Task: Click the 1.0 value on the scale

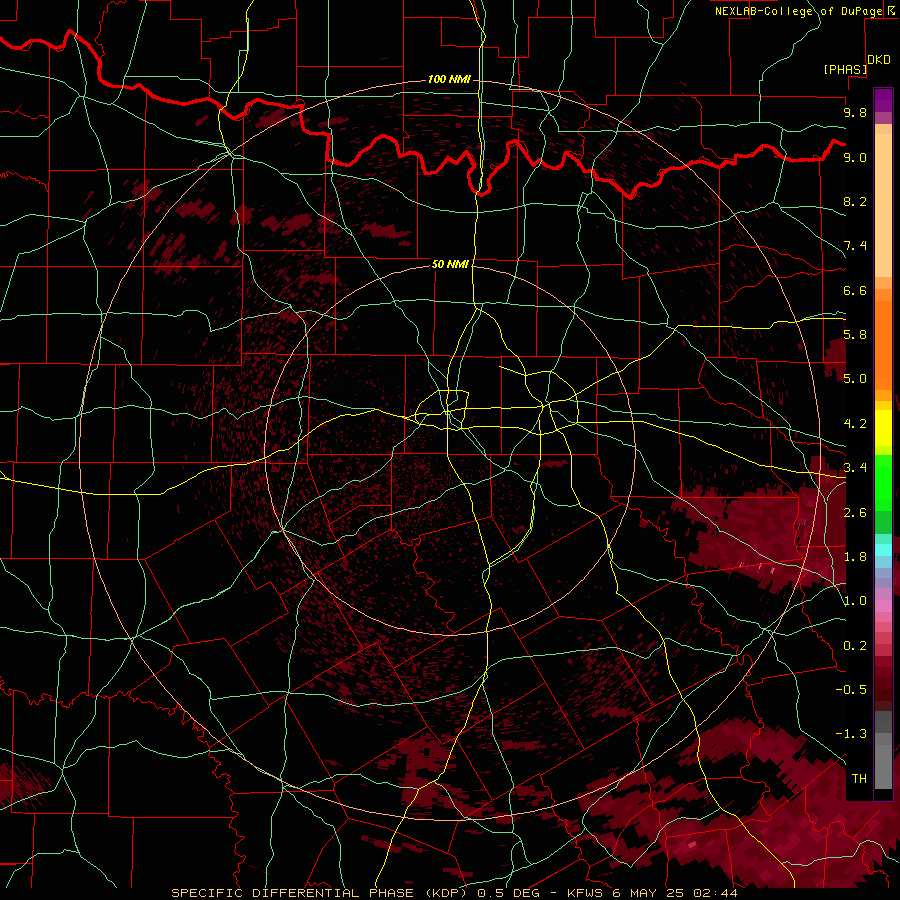Action: (x=855, y=601)
